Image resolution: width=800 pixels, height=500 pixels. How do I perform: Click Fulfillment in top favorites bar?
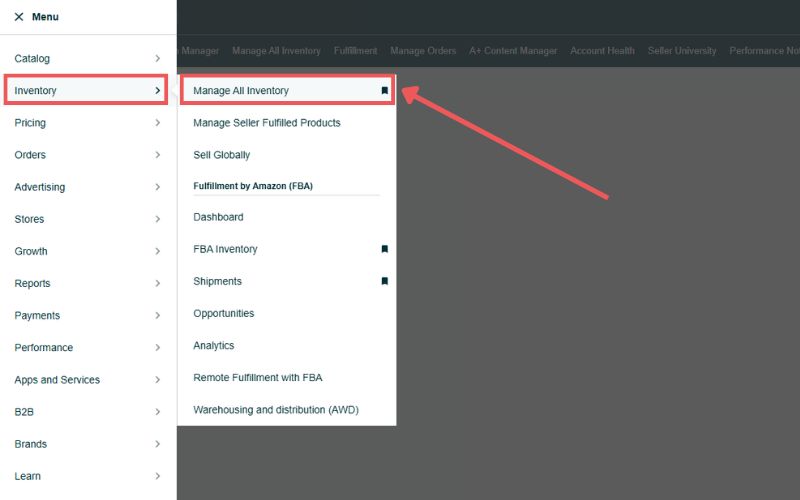[356, 51]
